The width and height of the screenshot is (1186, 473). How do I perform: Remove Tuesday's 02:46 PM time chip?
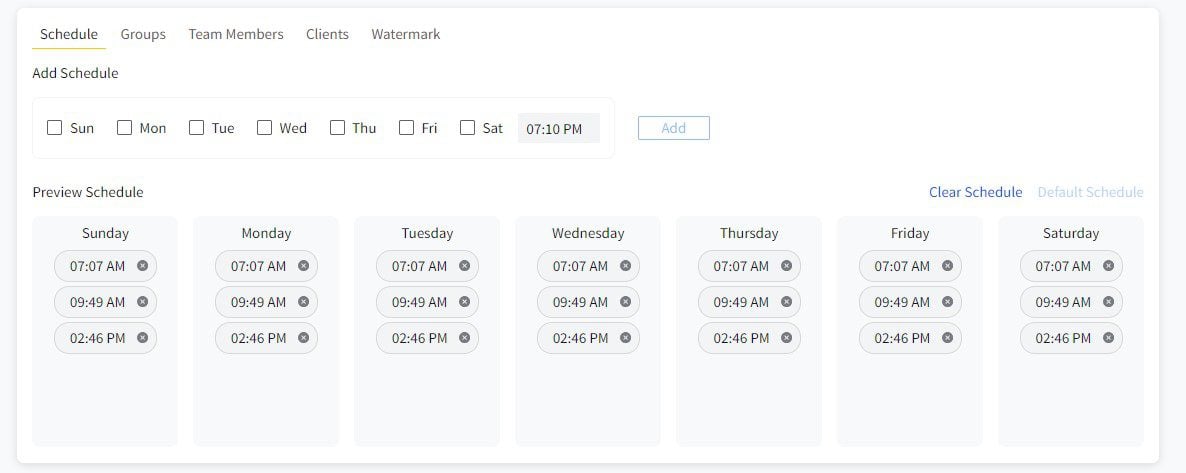point(464,338)
